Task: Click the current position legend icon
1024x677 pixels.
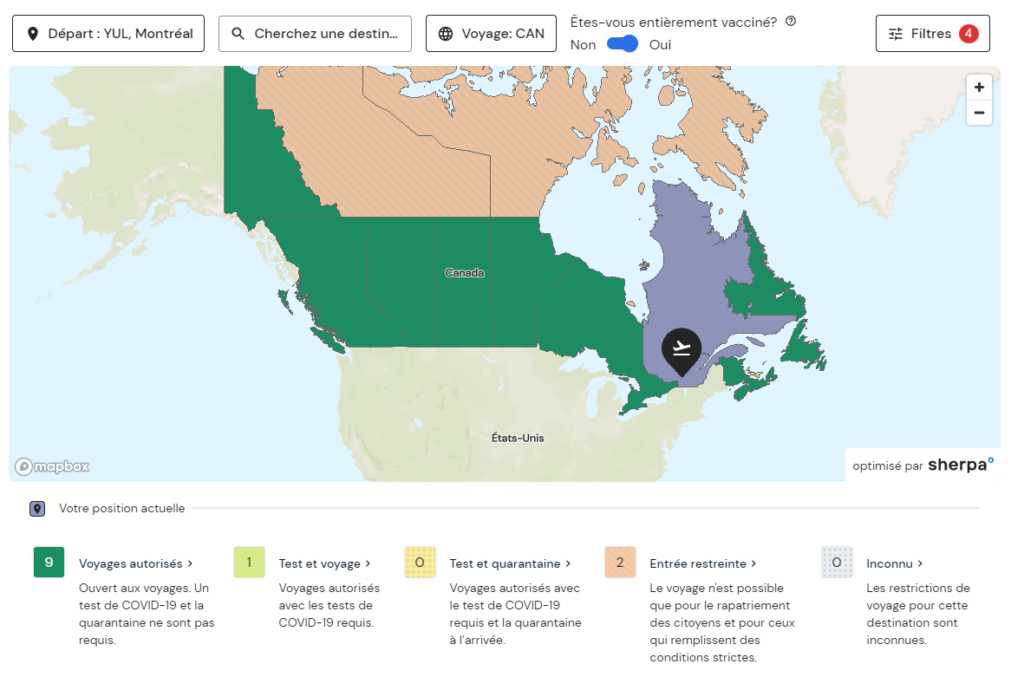Action: (x=38, y=509)
